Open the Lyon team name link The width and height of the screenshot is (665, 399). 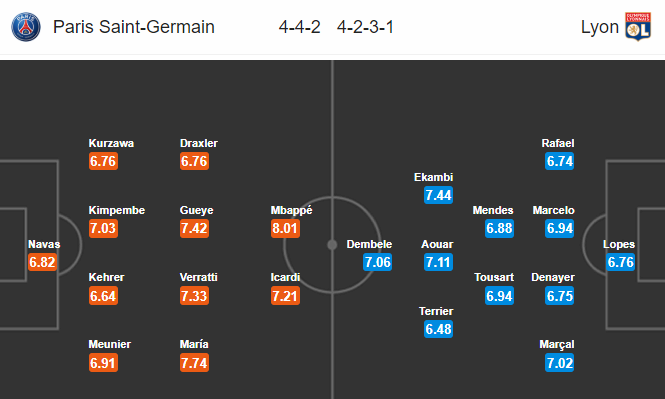point(600,27)
